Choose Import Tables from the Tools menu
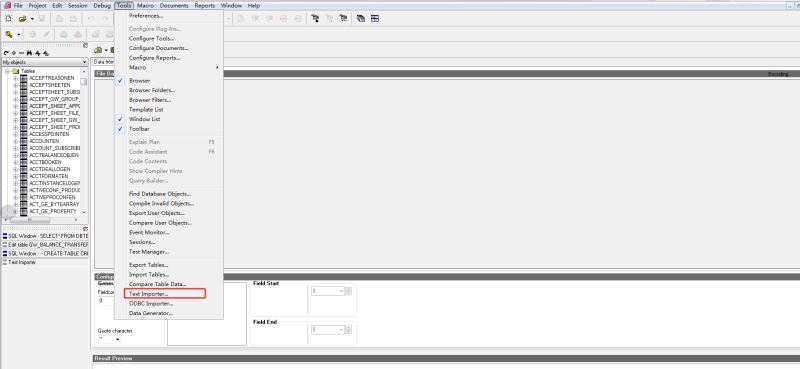This screenshot has height=369, width=800. click(x=149, y=275)
